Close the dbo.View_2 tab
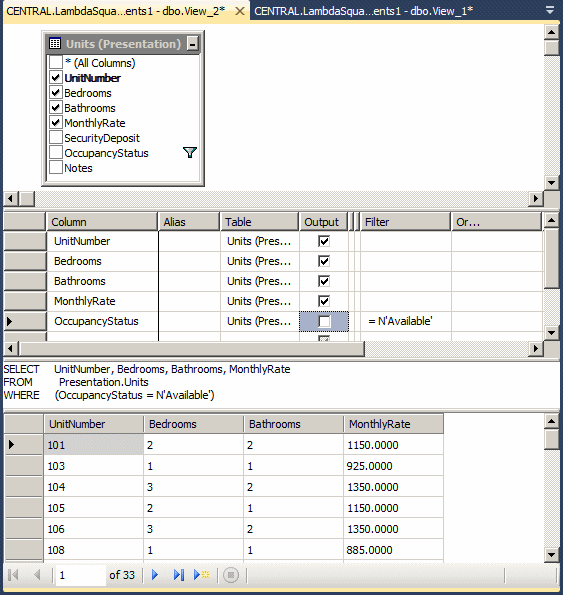 [240, 11]
